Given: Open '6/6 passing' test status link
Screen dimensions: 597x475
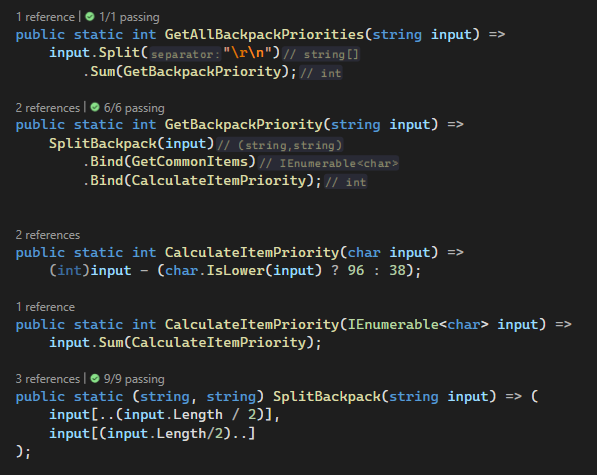Looking at the screenshot, I should 134,108.
